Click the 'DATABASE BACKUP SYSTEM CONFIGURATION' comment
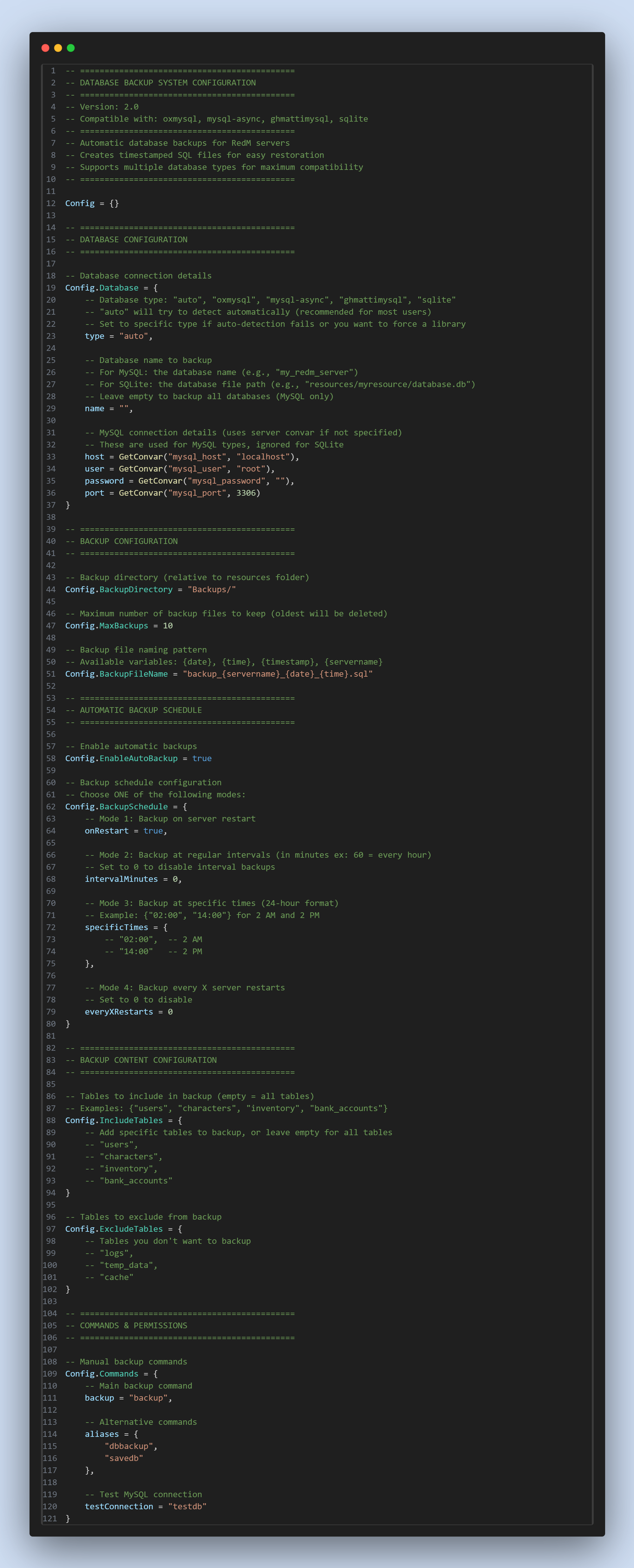Viewport: 634px width, 1568px height. [x=161, y=83]
